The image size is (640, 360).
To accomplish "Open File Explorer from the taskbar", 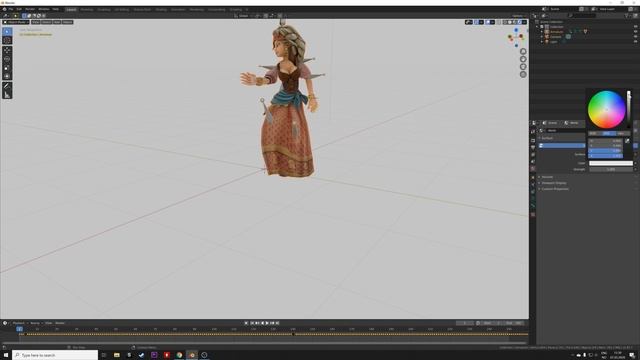I will click(x=117, y=355).
